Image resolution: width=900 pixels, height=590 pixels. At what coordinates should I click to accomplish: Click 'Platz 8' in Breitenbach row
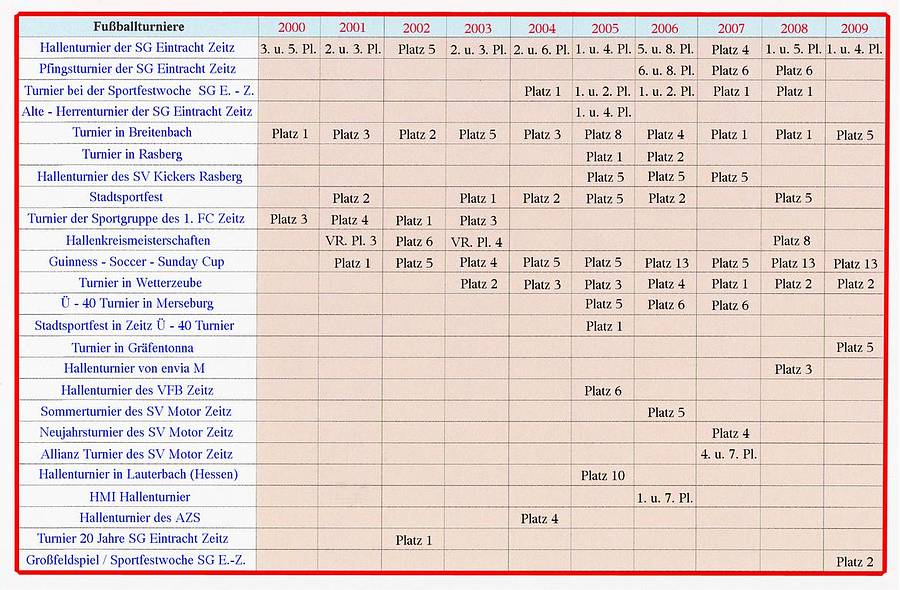[603, 135]
